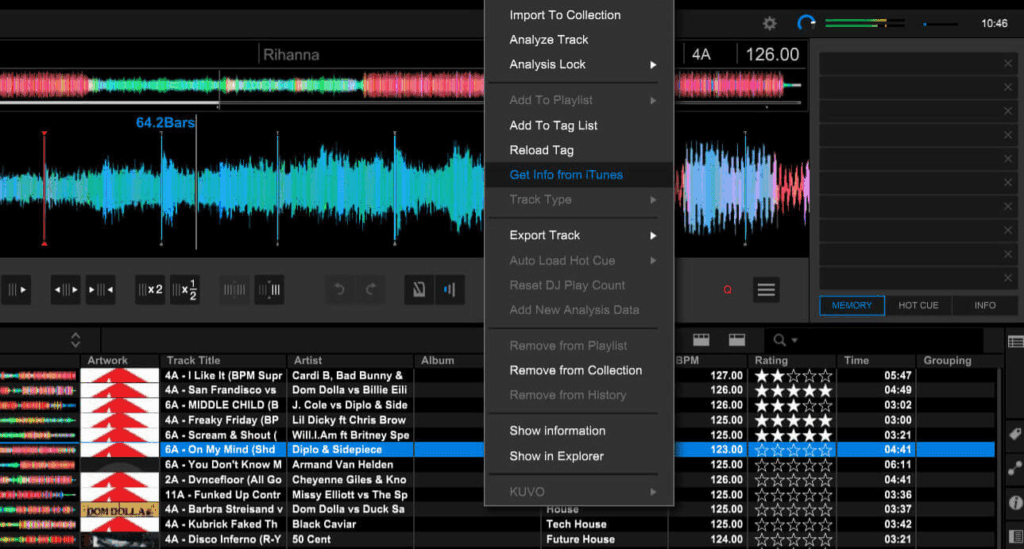Image resolution: width=1024 pixels, height=549 pixels.
Task: Set three-star rating on the J. Cole track
Action: click(795, 405)
